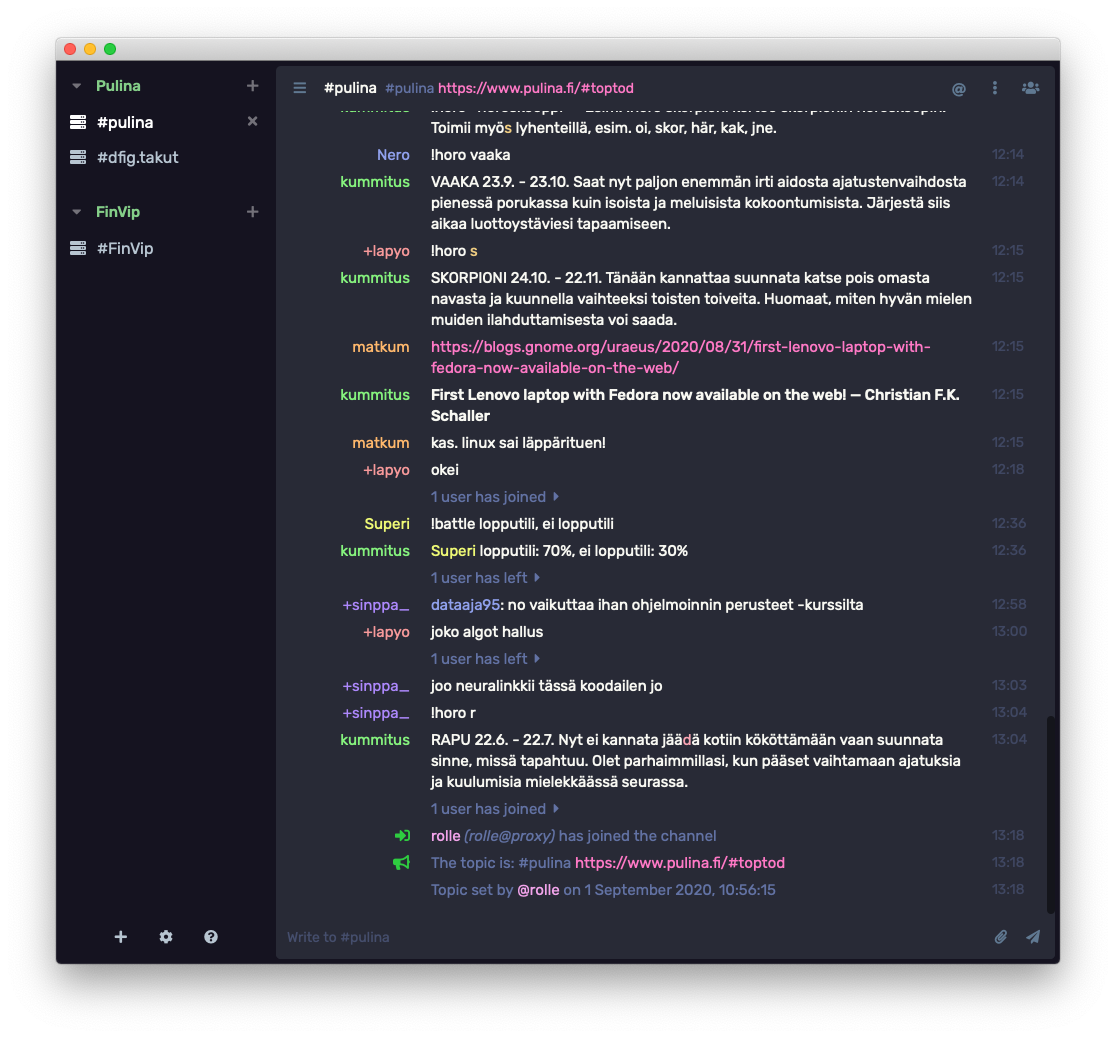This screenshot has height=1038, width=1116.
Task: Expand '1 user has left' below Superi battle
Action: point(485,578)
